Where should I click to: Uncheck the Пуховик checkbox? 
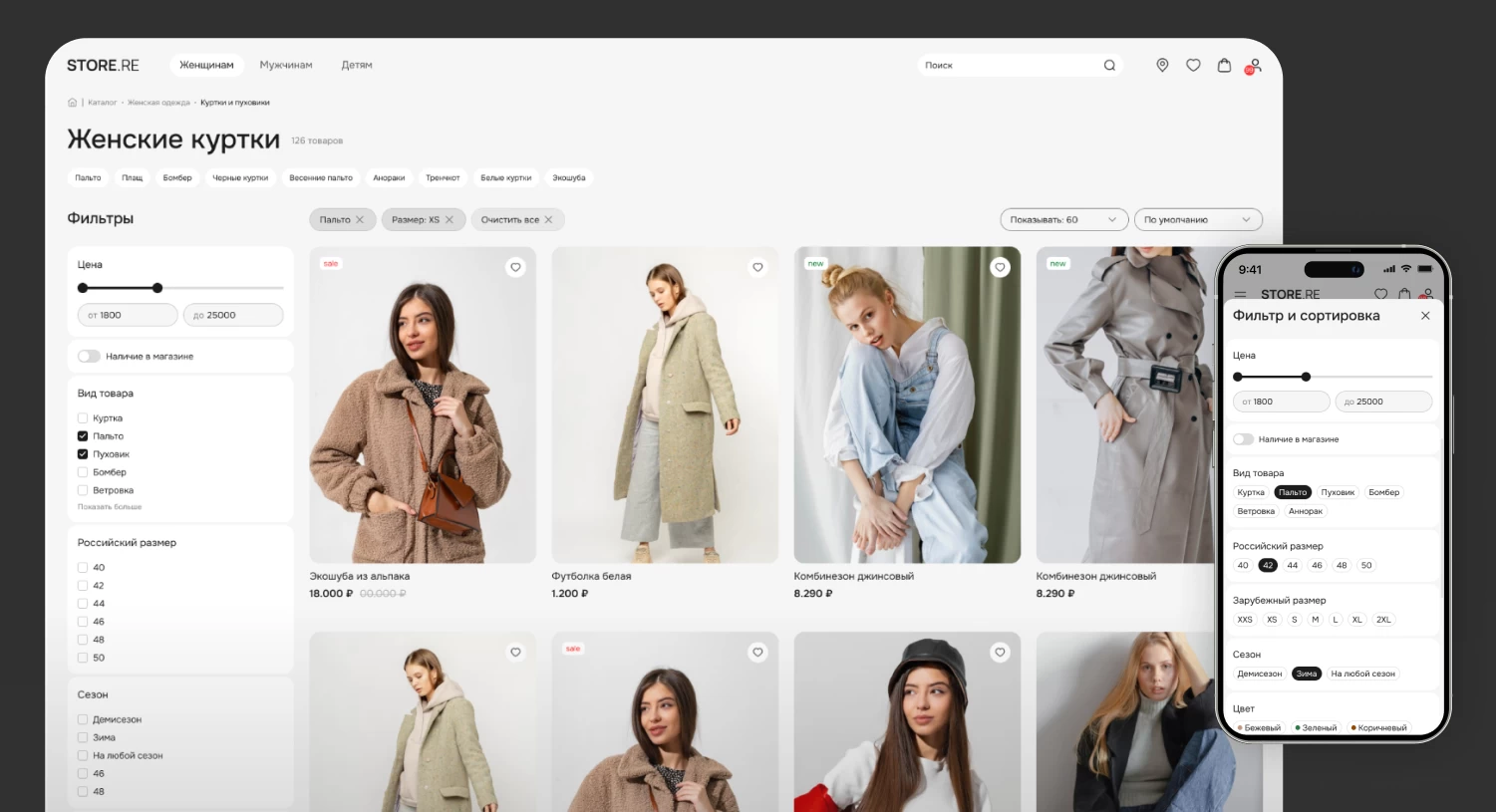[83, 454]
